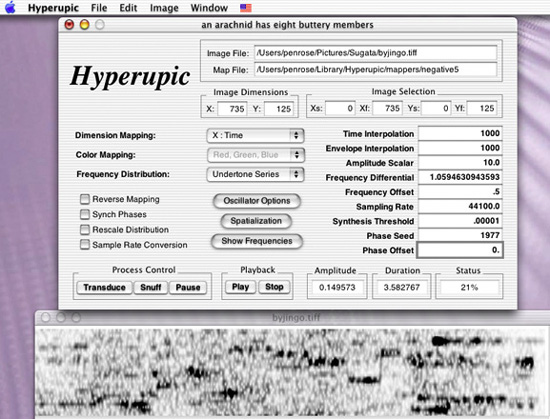Stop the playback
The image size is (550, 419).
(274, 287)
